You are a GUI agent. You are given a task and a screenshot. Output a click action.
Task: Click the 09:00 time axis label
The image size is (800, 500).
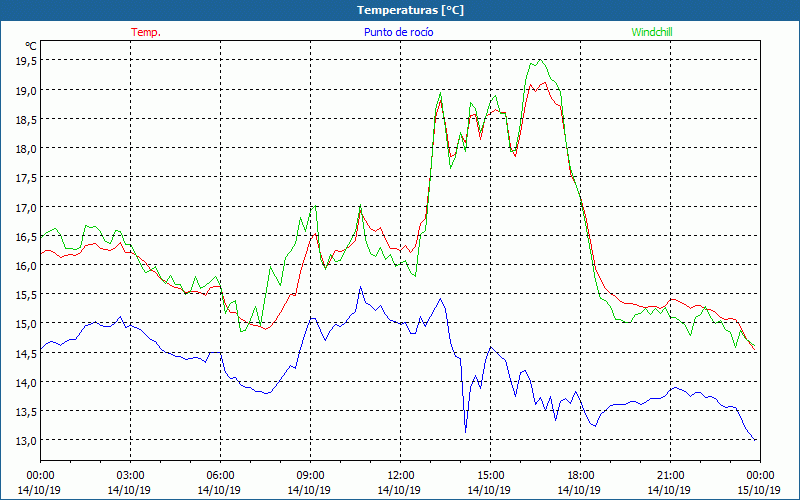click(x=310, y=476)
